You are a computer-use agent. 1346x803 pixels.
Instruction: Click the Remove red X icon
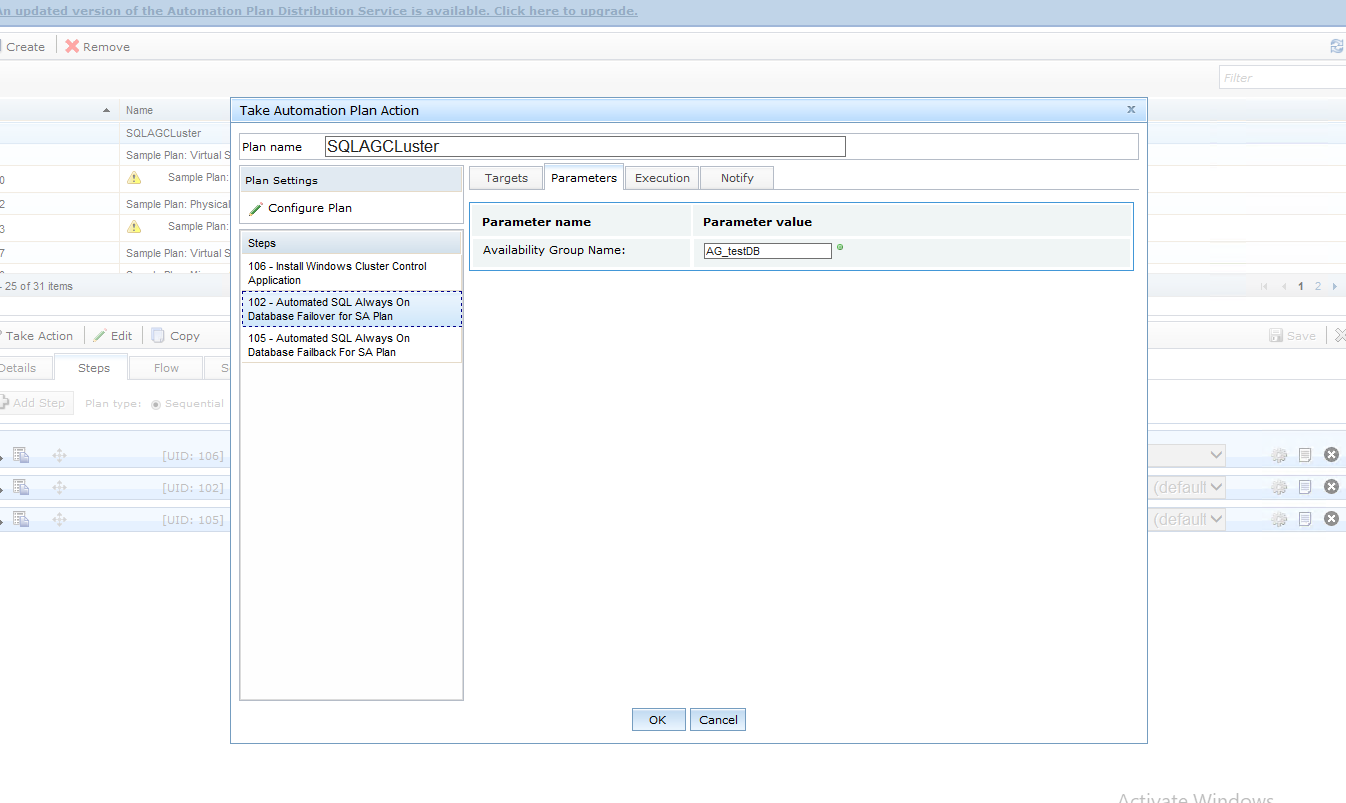[x=72, y=47]
